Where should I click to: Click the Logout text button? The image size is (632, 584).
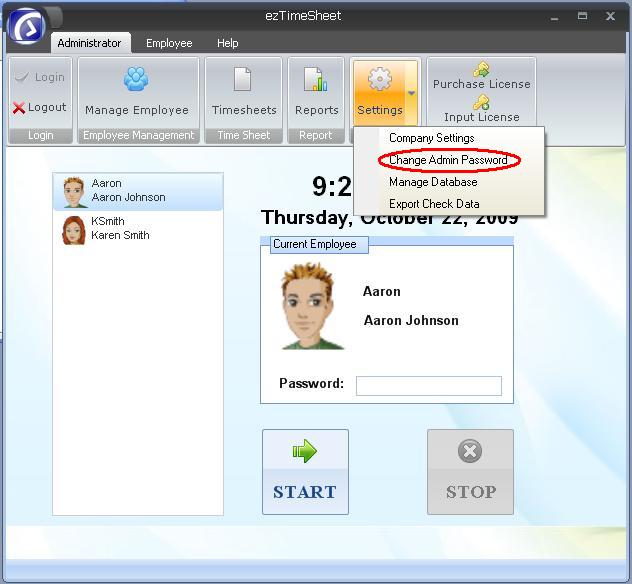pyautogui.click(x=47, y=107)
